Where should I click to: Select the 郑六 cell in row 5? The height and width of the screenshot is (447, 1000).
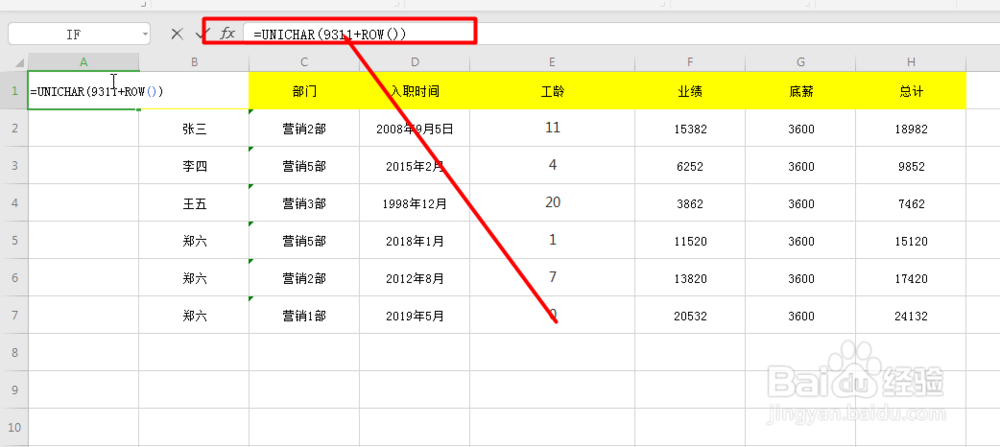[194, 240]
